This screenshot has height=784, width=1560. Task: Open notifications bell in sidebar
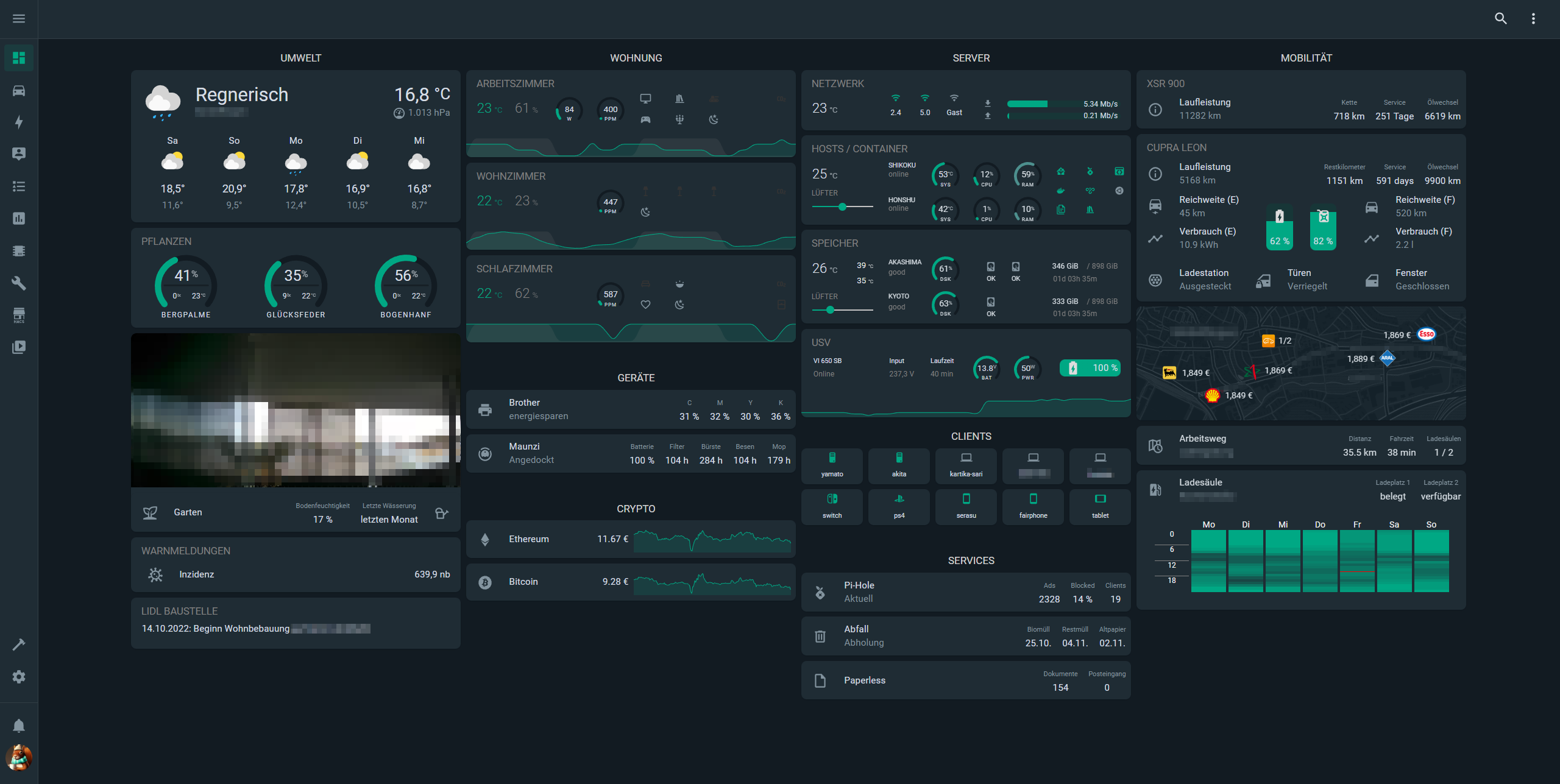tap(19, 726)
